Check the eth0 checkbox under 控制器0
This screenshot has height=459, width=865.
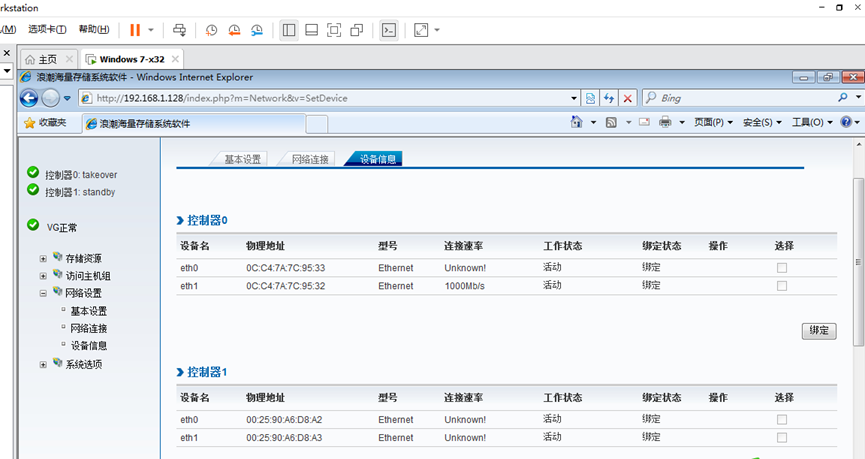[x=782, y=268]
